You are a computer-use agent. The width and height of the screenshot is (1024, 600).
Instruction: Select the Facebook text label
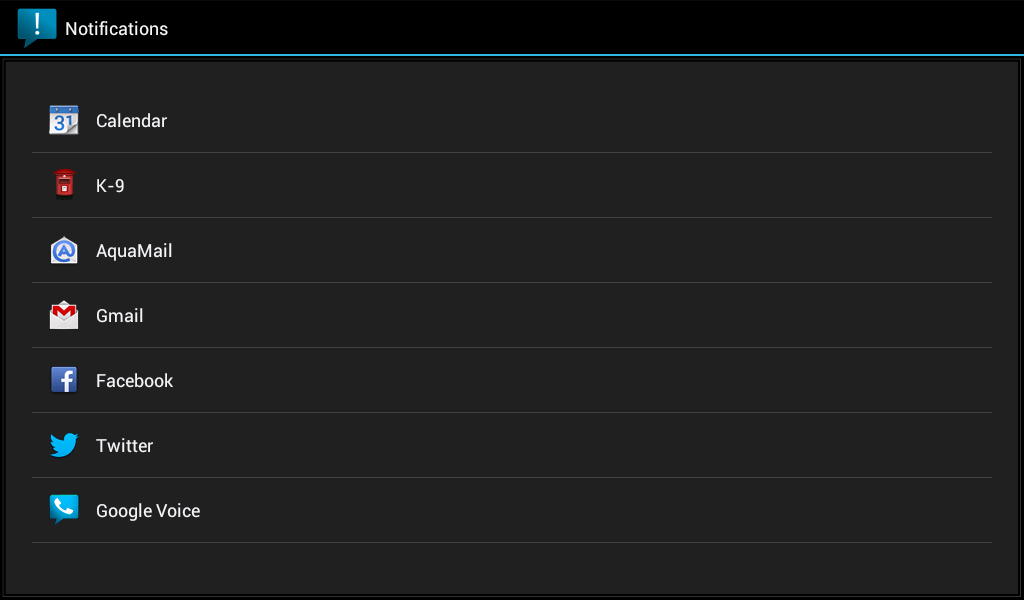point(135,381)
